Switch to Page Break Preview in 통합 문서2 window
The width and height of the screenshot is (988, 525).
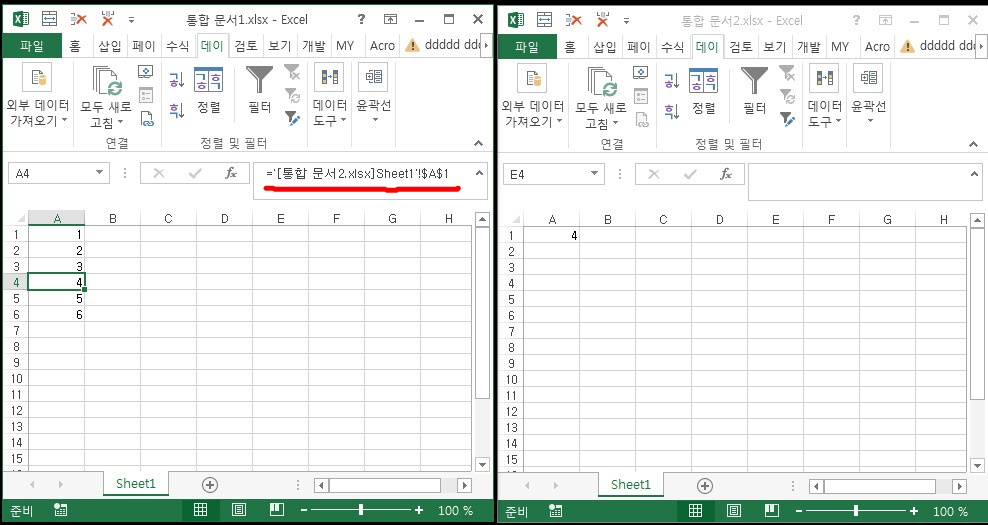(x=772, y=511)
